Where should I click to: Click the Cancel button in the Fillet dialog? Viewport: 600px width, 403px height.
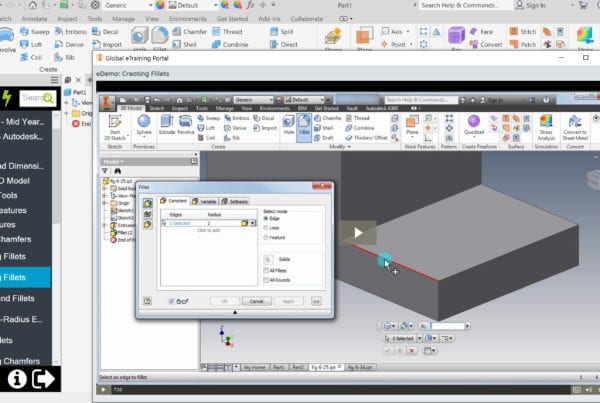click(x=256, y=300)
